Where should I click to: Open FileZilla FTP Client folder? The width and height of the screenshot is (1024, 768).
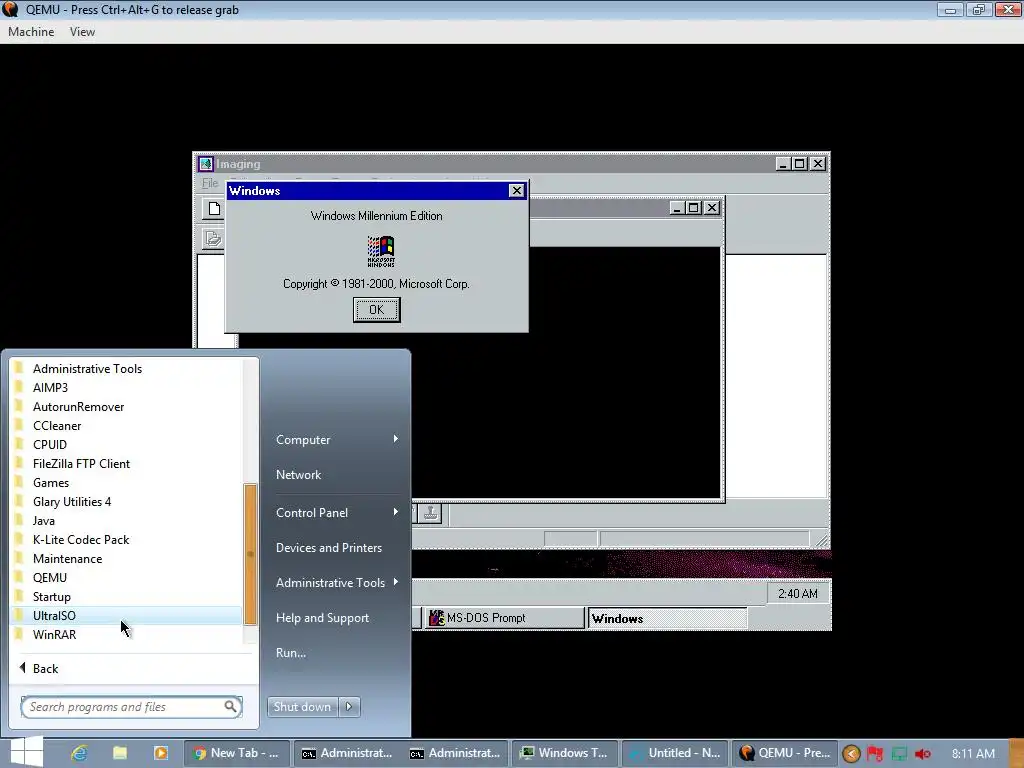[x=127, y=464]
